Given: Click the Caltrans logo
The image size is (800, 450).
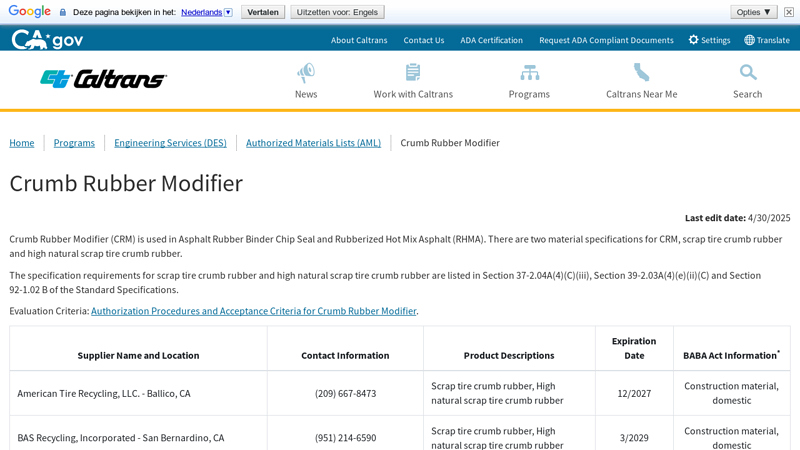Looking at the screenshot, I should click(x=104, y=79).
